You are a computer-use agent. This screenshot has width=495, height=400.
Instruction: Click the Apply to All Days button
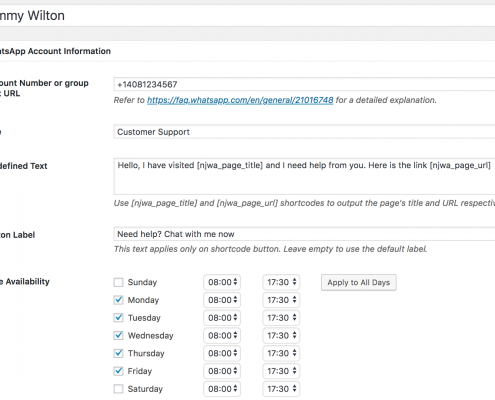[x=359, y=283]
